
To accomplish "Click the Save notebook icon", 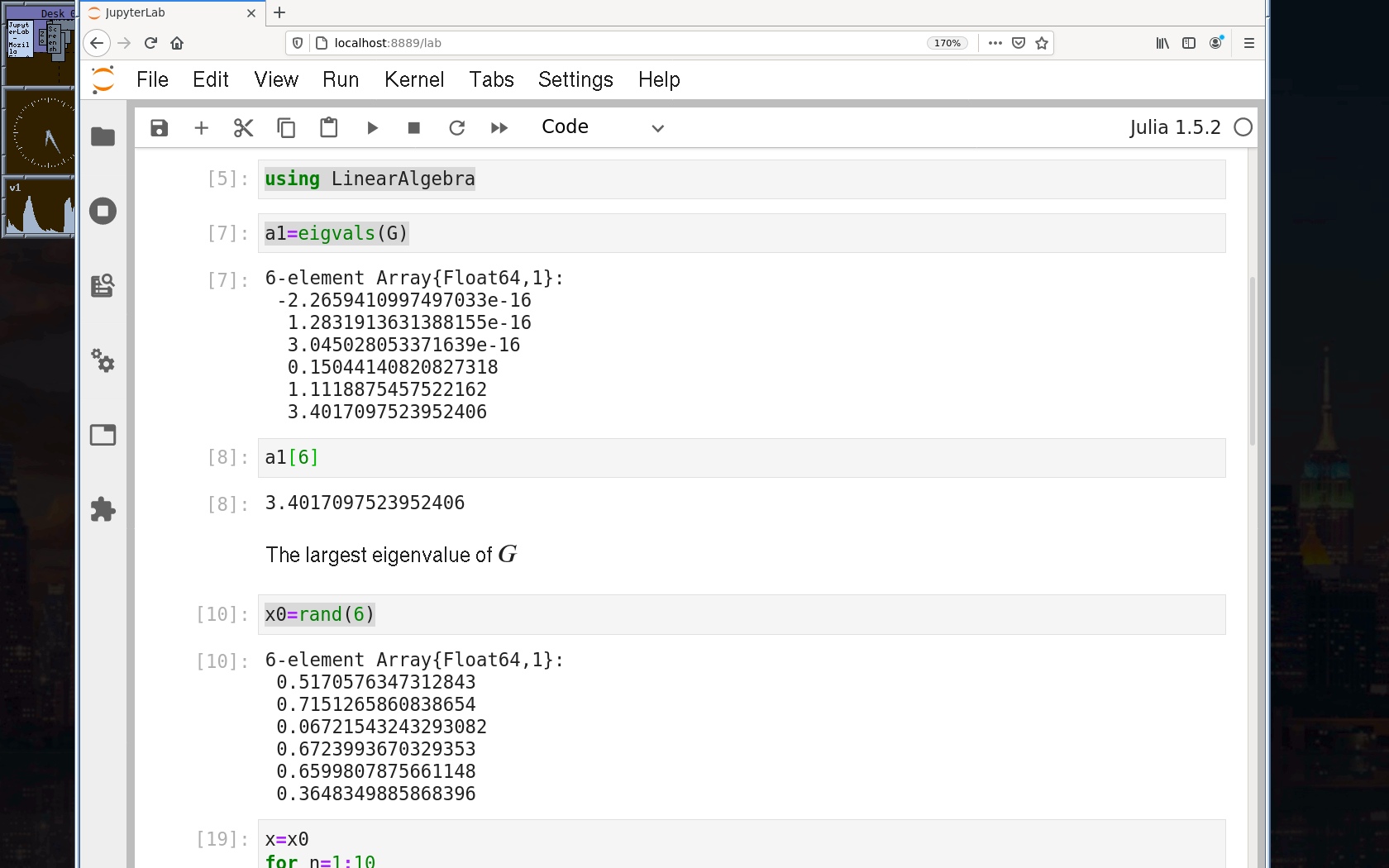I will (160, 128).
